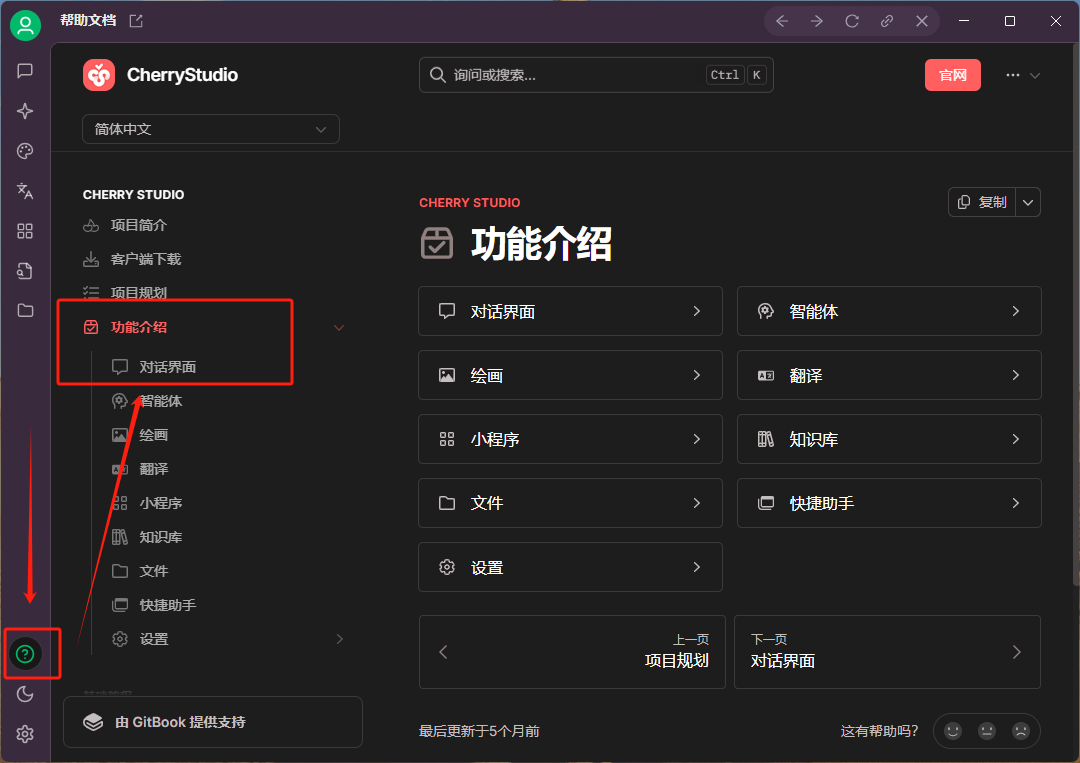Image resolution: width=1080 pixels, height=763 pixels.
Task: Open the agents sparkle sidebar icon
Action: (x=25, y=111)
